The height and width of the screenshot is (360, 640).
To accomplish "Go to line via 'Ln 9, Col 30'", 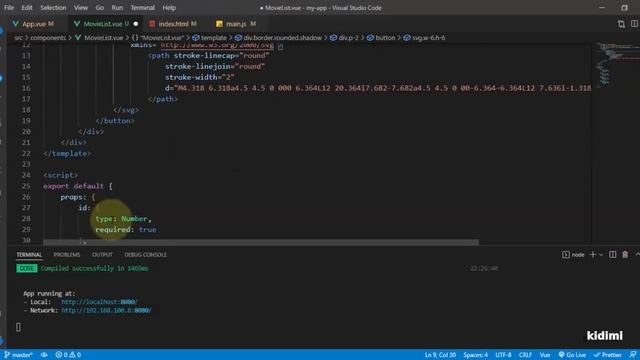I will click(440, 355).
